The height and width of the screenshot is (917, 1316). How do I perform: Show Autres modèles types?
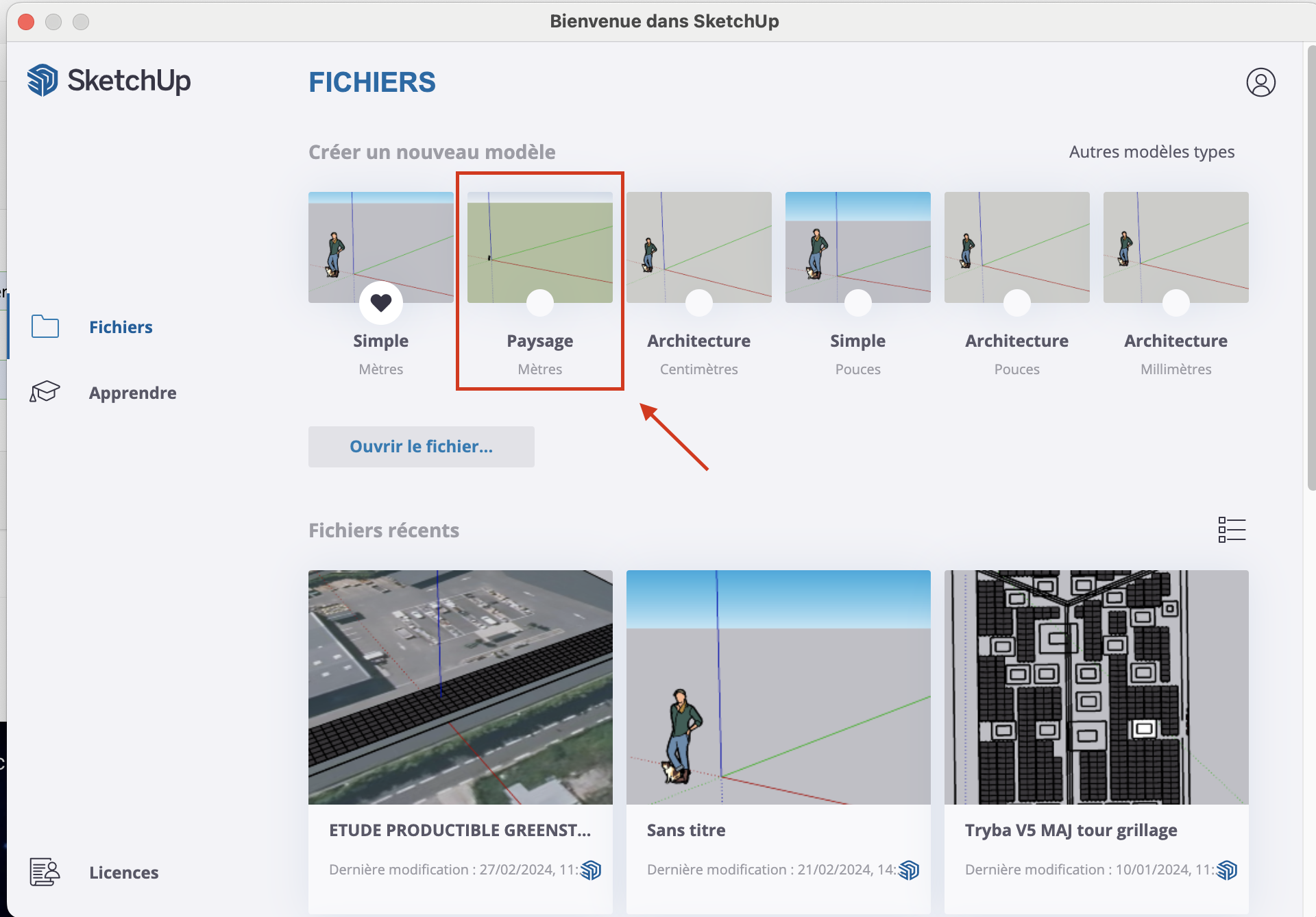pyautogui.click(x=1151, y=151)
